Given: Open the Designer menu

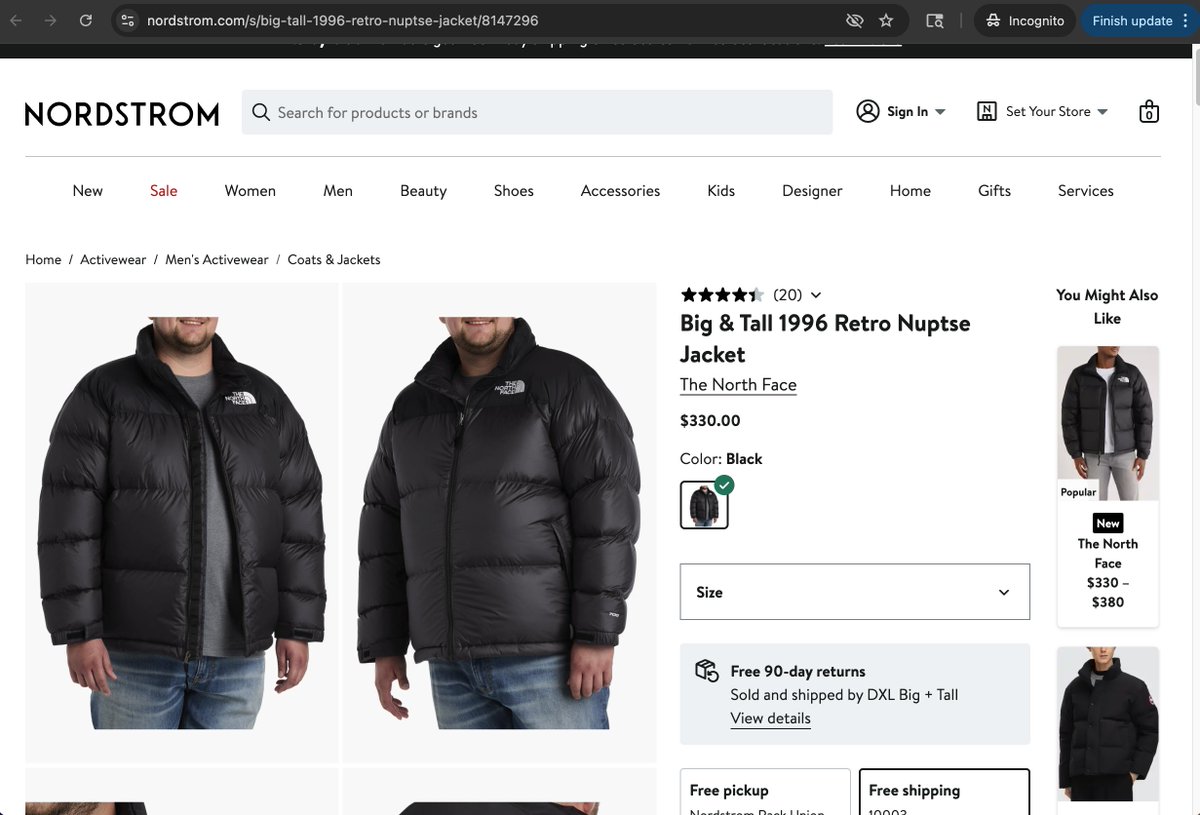Looking at the screenshot, I should 812,190.
